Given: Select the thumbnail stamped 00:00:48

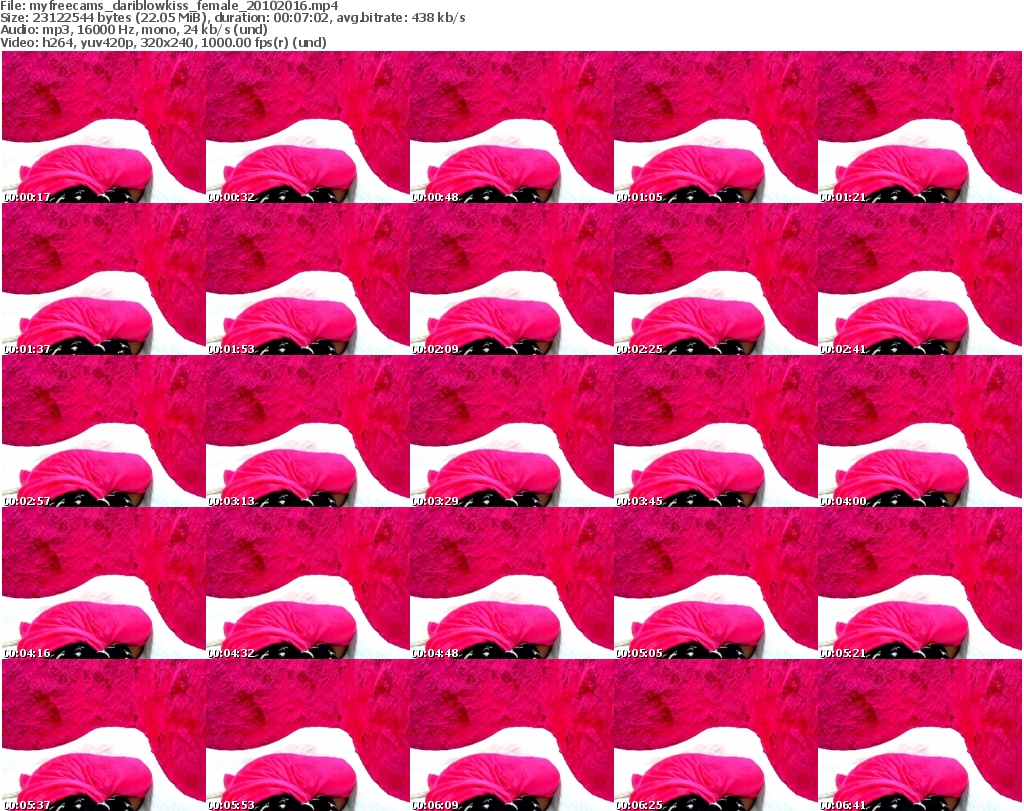Looking at the screenshot, I should 511,127.
